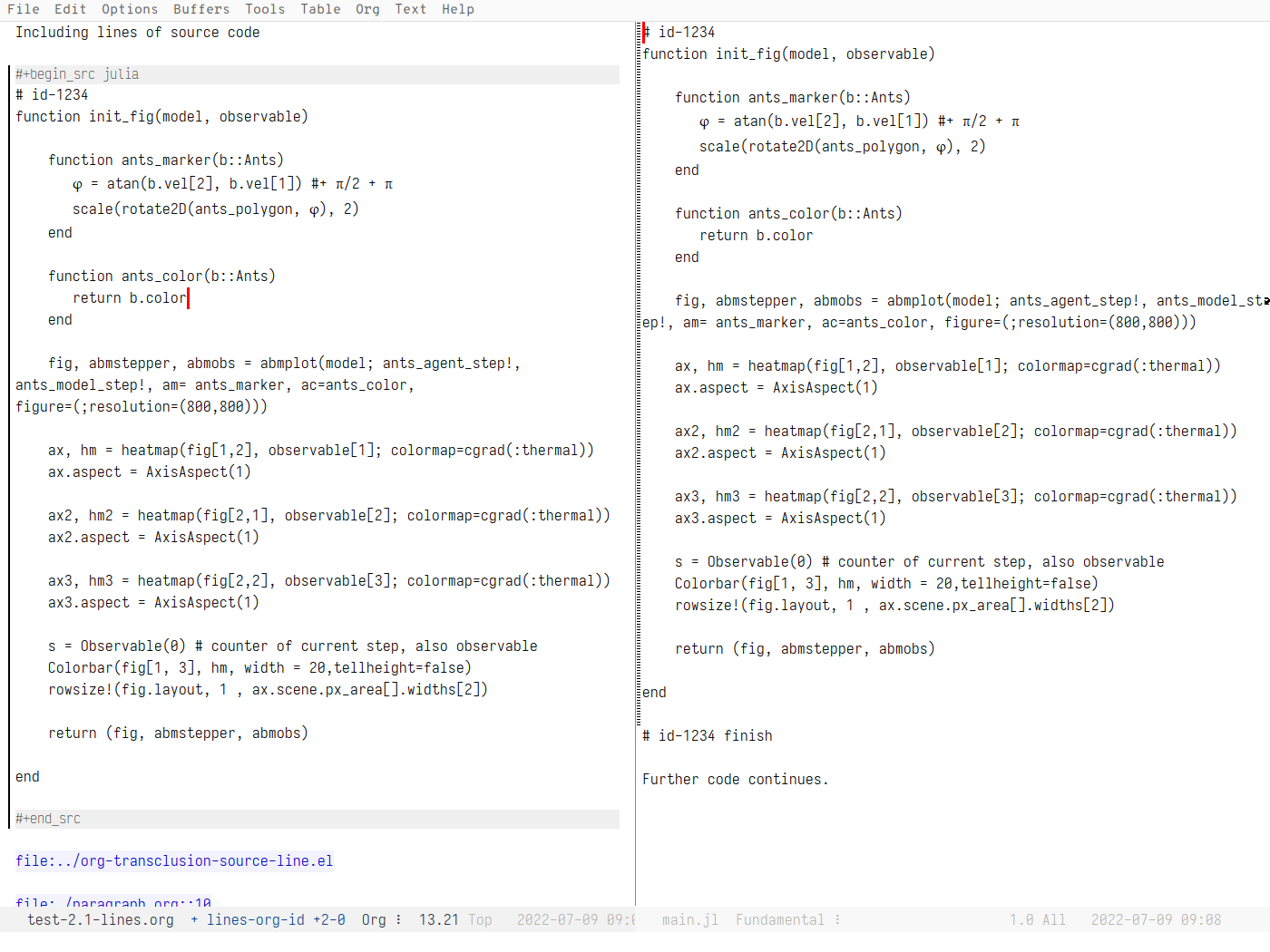Click 'function init_fig(model, observable)' in left buffer
This screenshot has width=1270, height=952.
coord(161,117)
